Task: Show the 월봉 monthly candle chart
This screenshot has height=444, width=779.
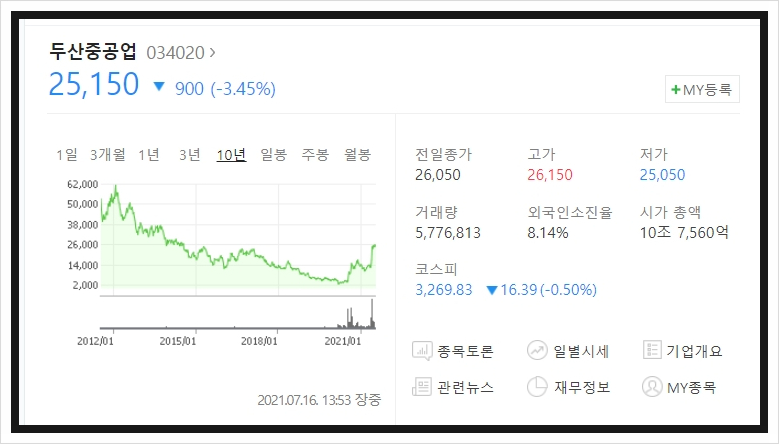Action: (358, 154)
